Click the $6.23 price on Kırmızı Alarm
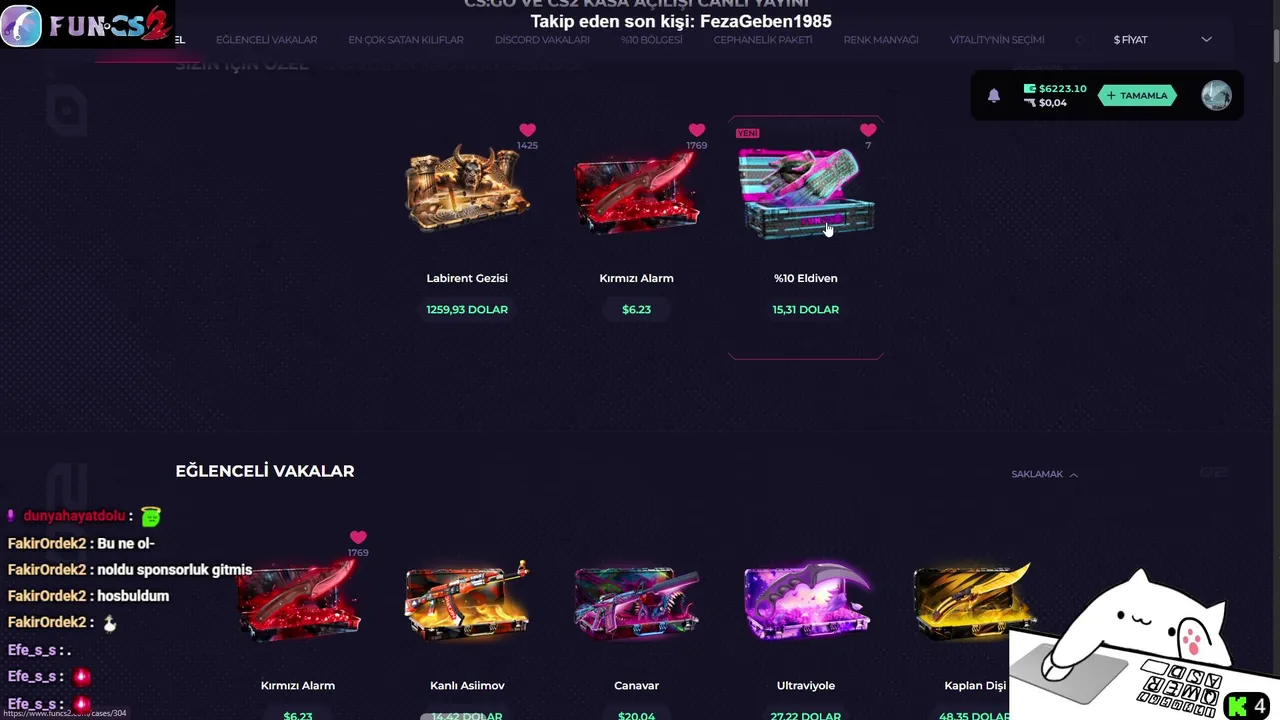This screenshot has width=1280, height=720. tap(636, 309)
